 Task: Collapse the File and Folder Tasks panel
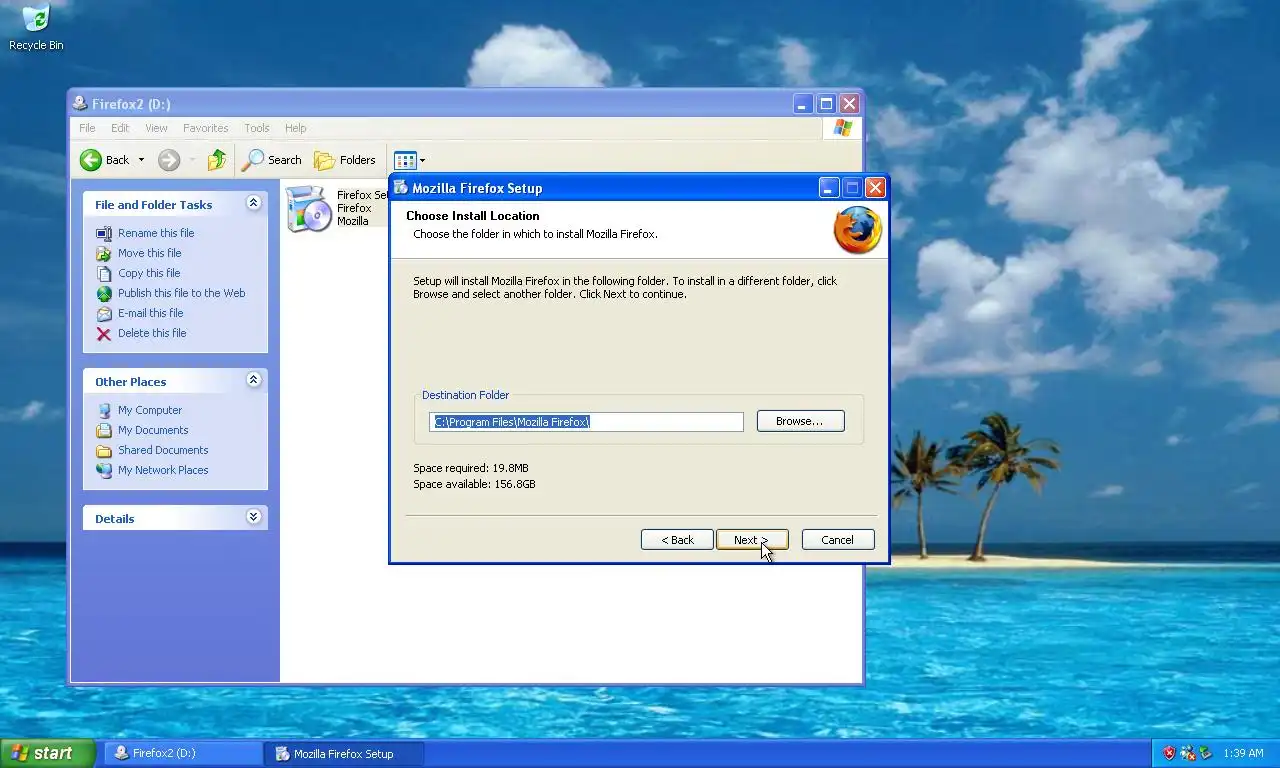click(x=253, y=203)
